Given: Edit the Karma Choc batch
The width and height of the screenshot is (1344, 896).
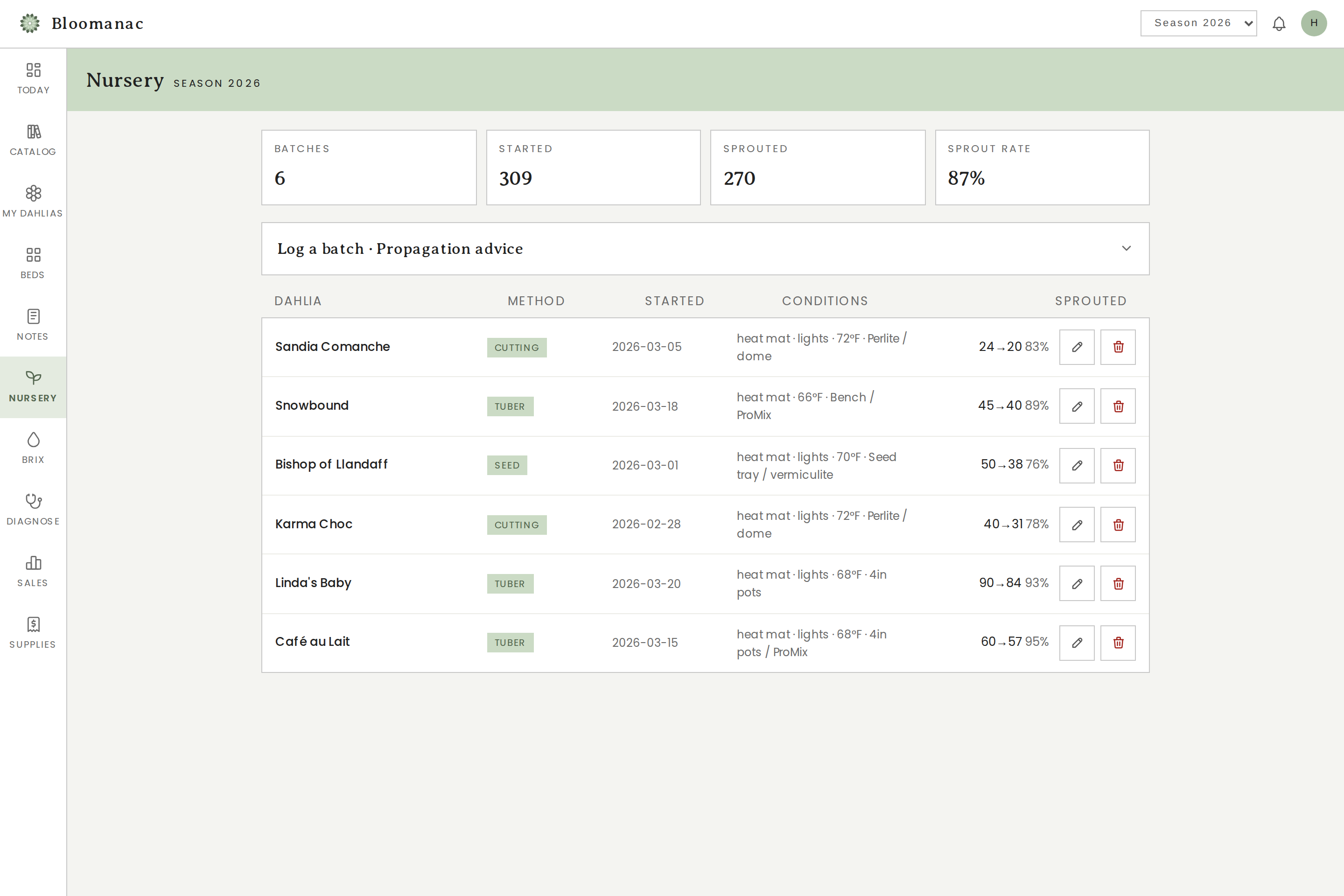Looking at the screenshot, I should point(1077,525).
